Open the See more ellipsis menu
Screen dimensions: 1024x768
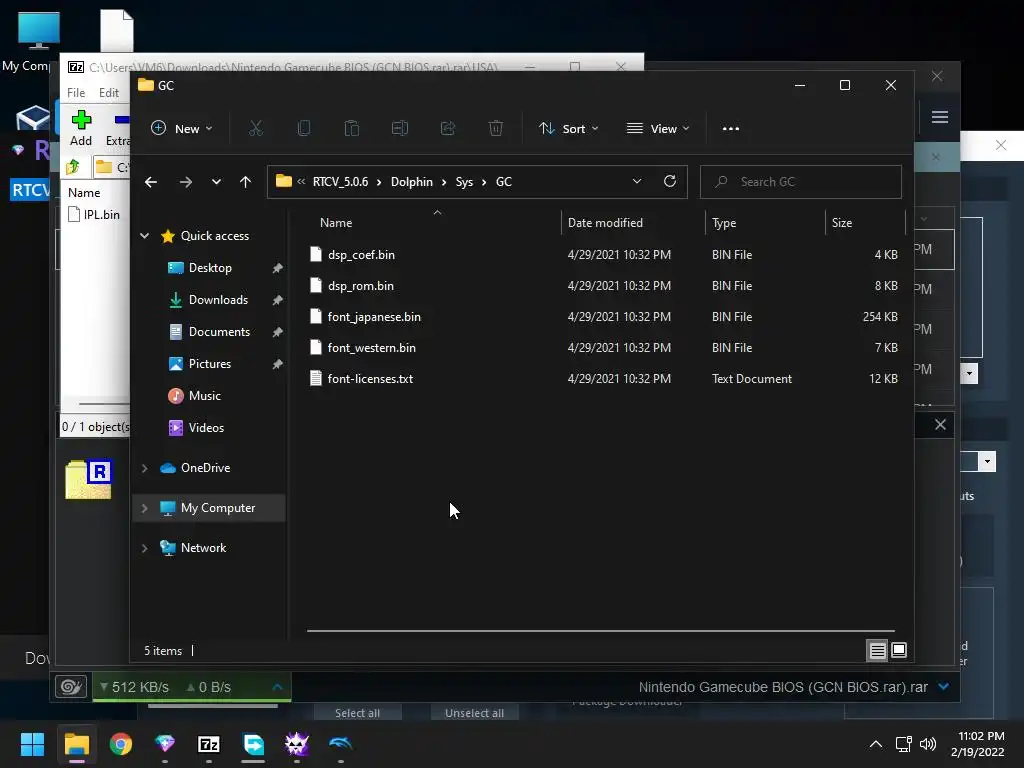tap(731, 129)
